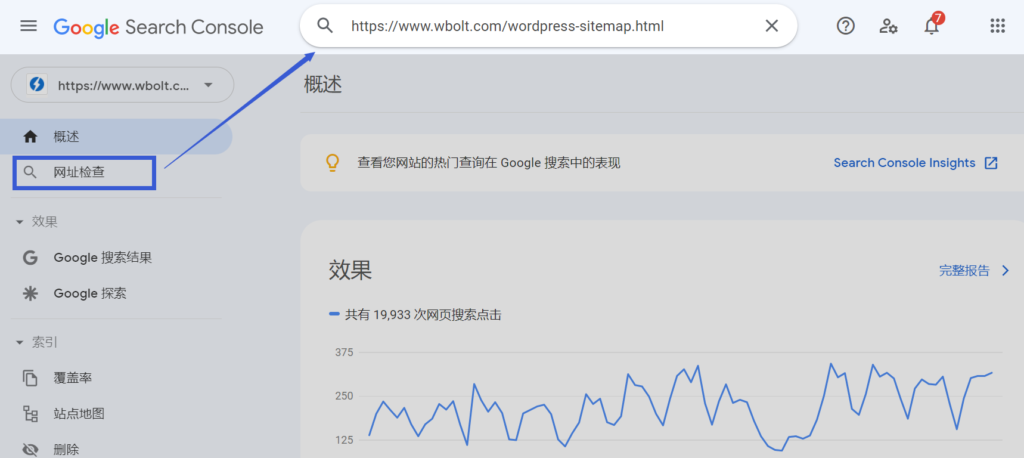
Task: Open 覆盖率 report
Action: pyautogui.click(x=72, y=378)
